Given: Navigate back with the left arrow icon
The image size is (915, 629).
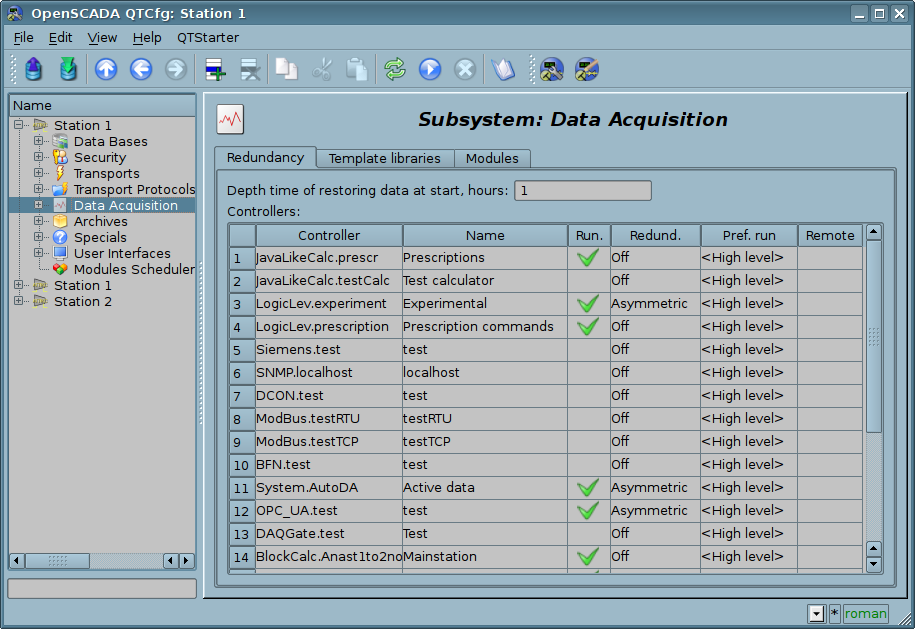Looking at the screenshot, I should pyautogui.click(x=141, y=69).
